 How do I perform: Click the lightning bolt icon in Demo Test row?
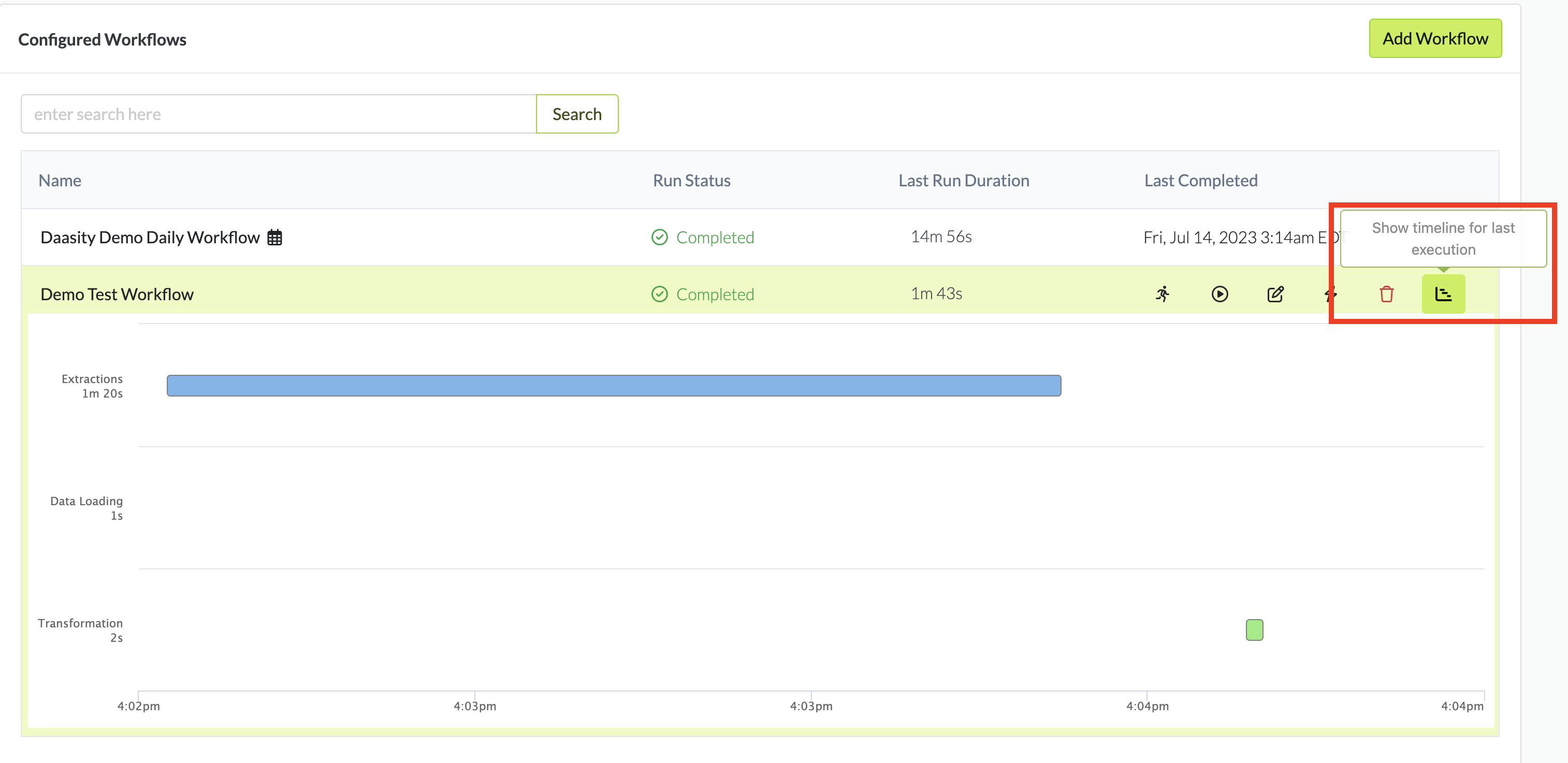tap(1331, 295)
